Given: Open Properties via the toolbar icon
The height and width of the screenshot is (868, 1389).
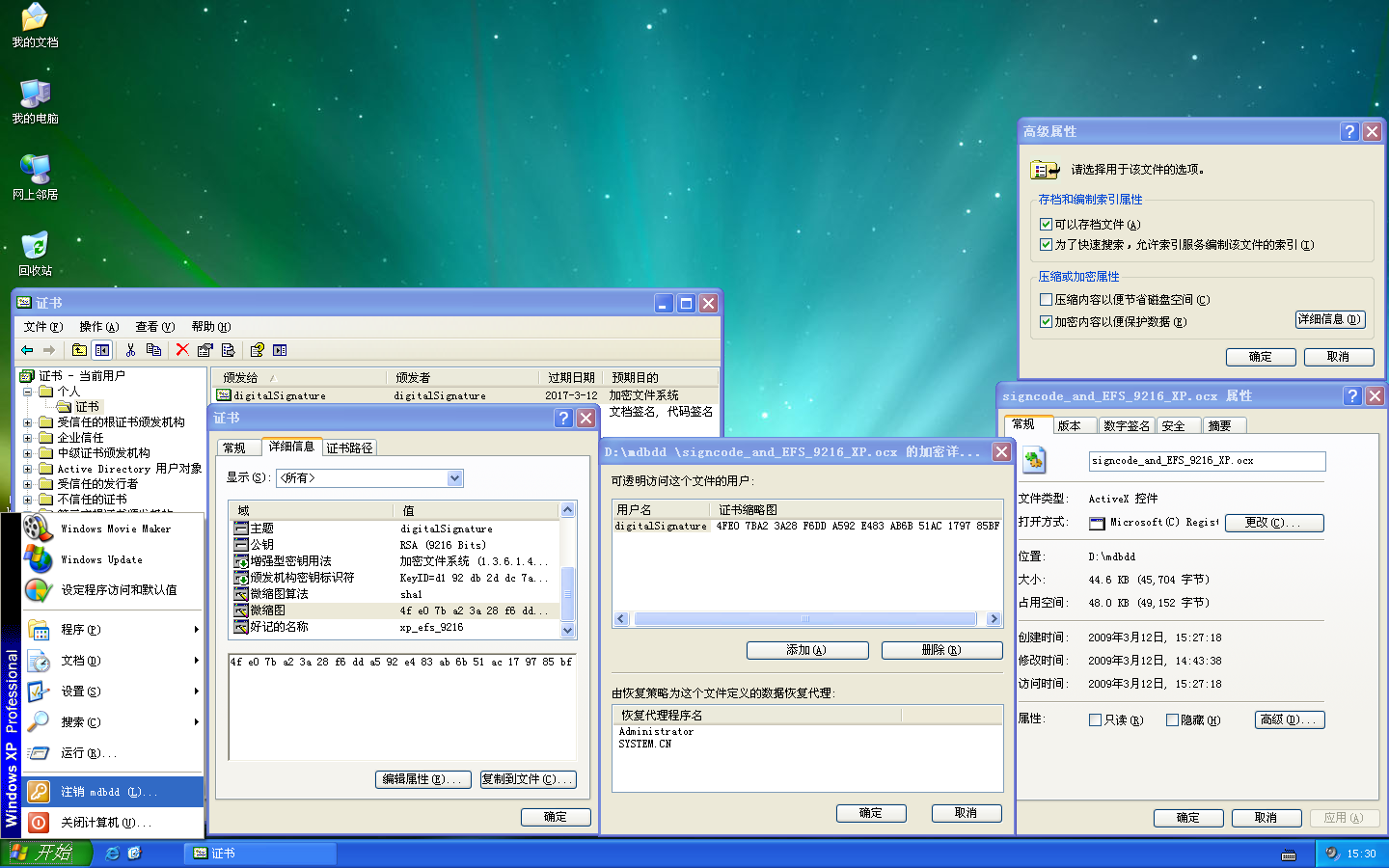Looking at the screenshot, I should pyautogui.click(x=204, y=350).
